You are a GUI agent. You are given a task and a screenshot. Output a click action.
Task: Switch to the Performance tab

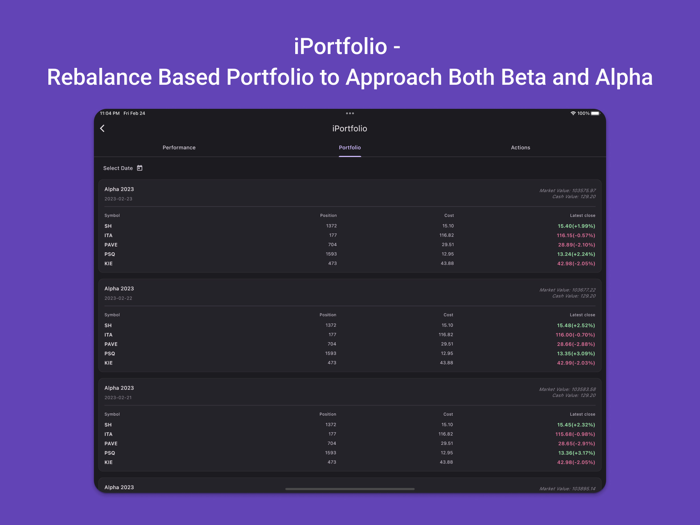[179, 147]
